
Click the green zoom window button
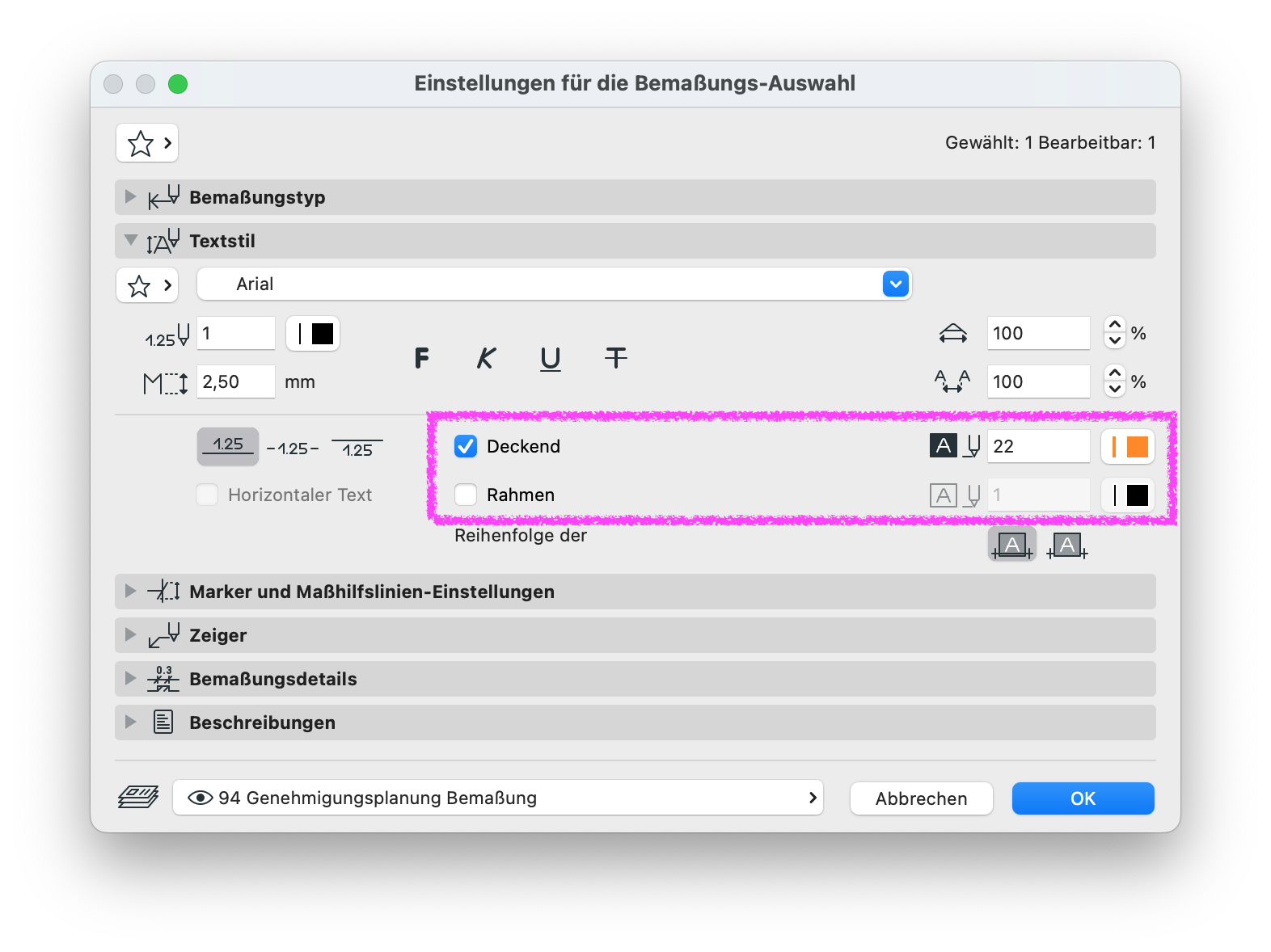178,84
